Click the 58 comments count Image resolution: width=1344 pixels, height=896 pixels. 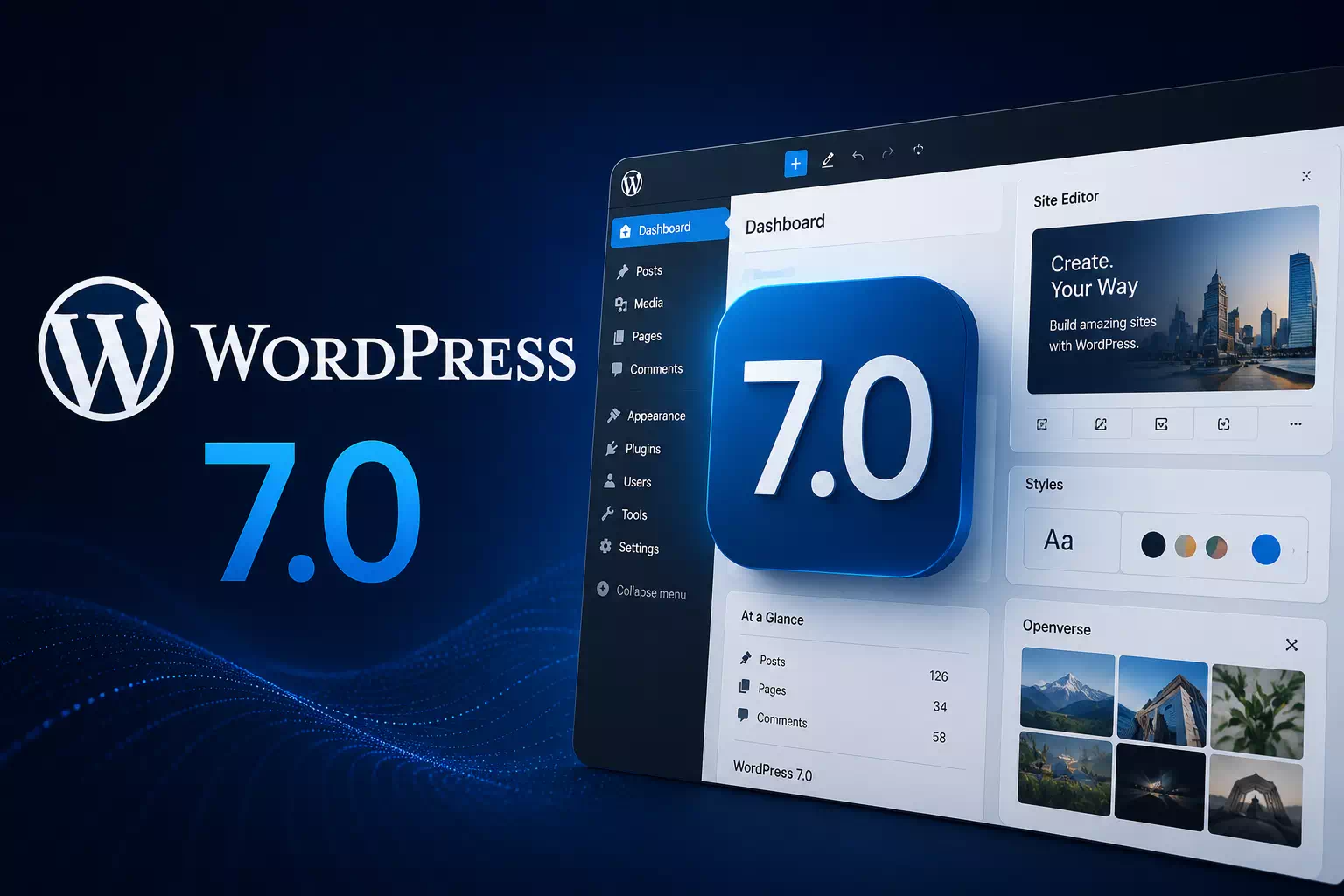pyautogui.click(x=939, y=738)
